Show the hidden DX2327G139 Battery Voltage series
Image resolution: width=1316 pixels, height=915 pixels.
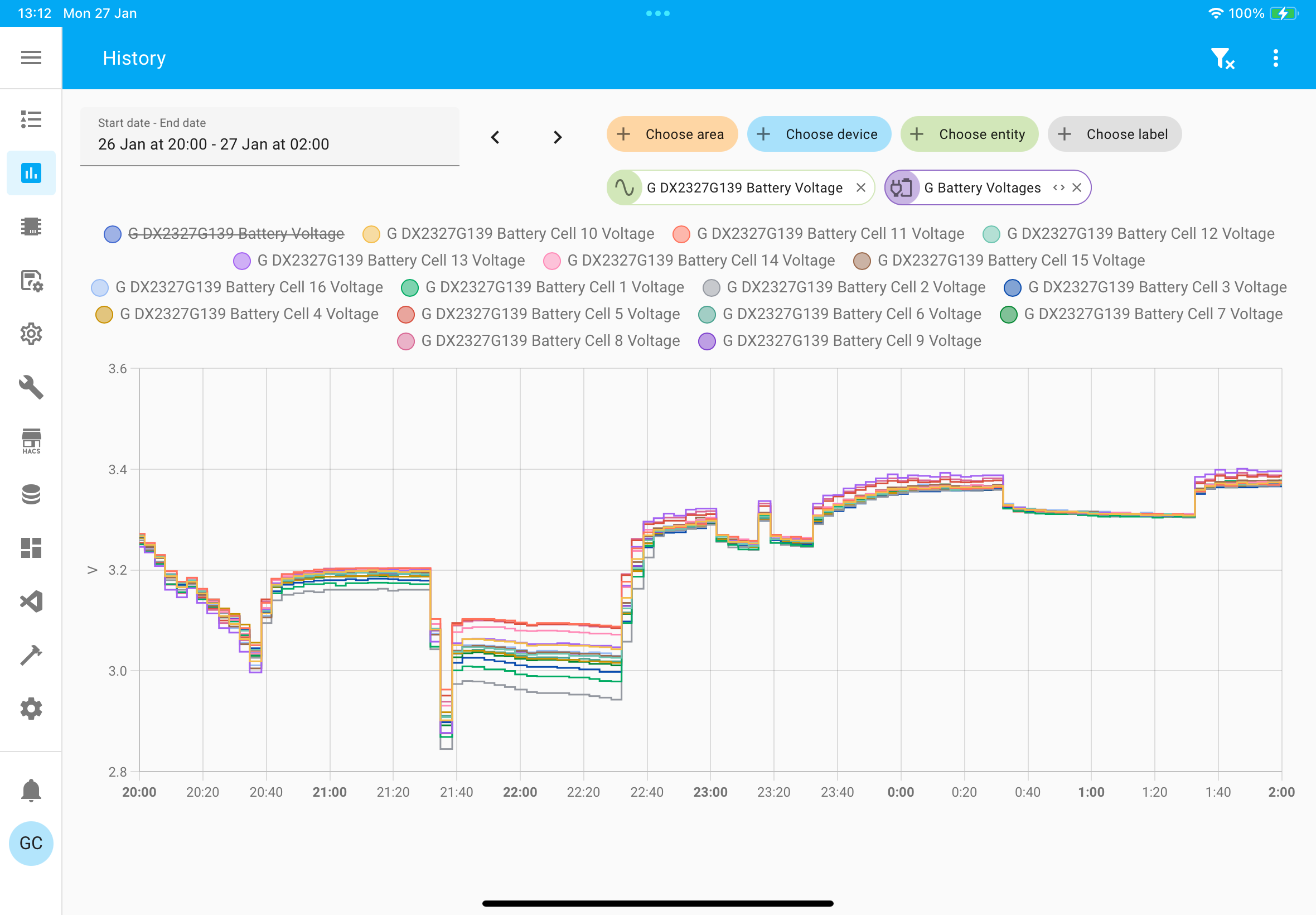[x=224, y=233]
